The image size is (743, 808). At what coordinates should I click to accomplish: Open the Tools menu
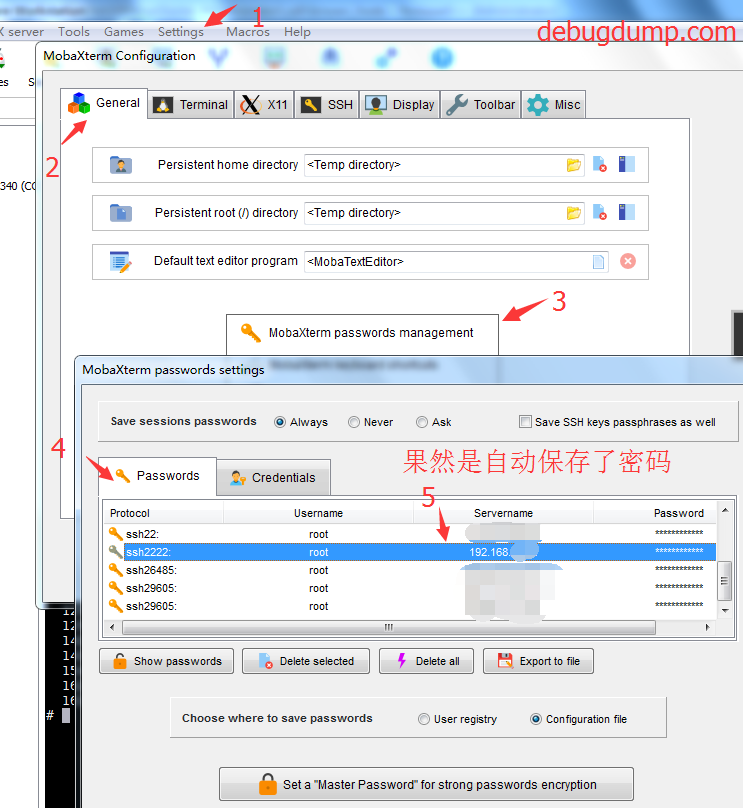pos(74,32)
